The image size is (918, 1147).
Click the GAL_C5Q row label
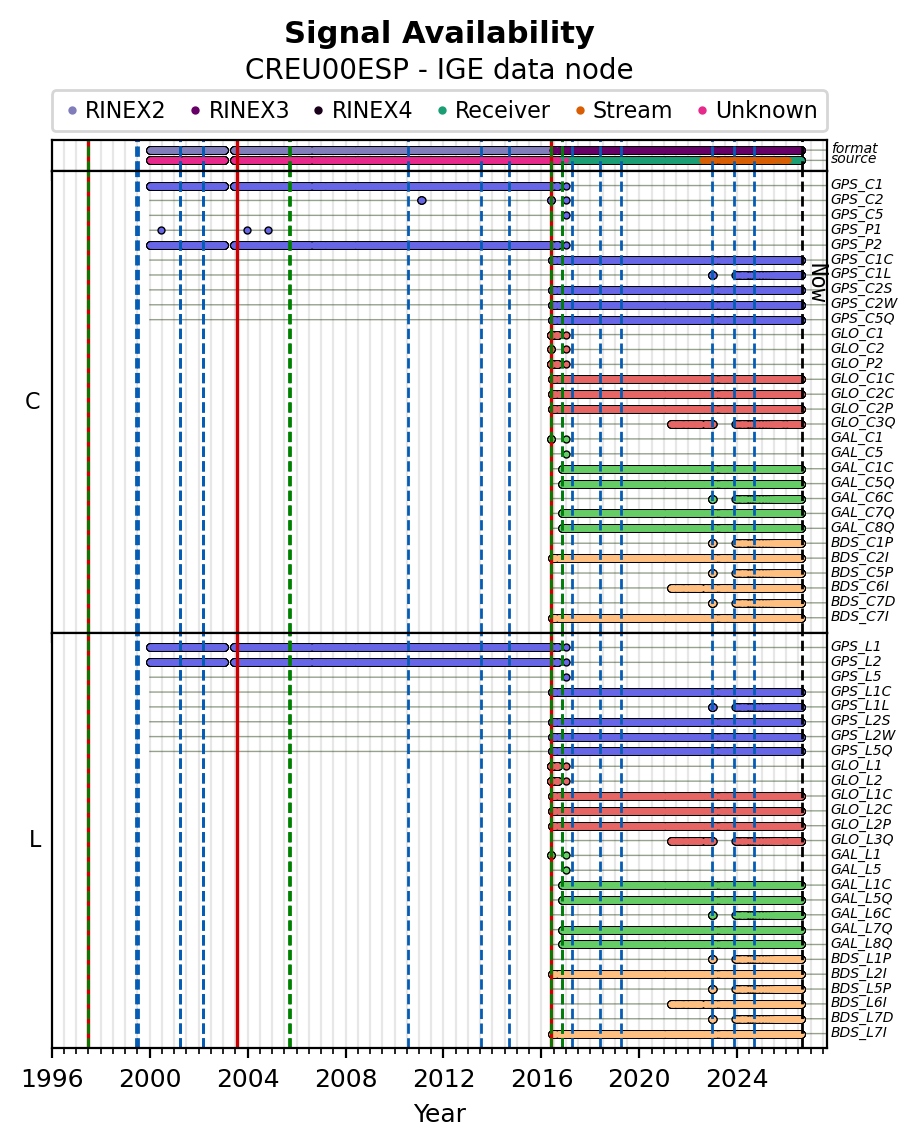point(862,482)
